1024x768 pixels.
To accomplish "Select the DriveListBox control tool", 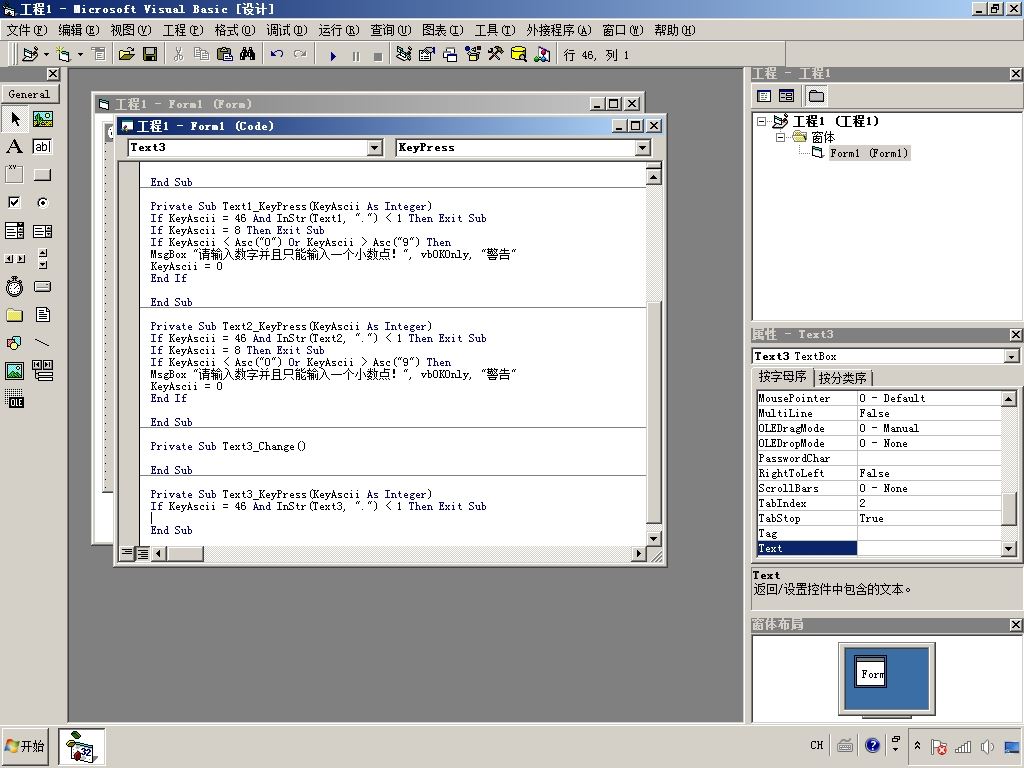I will point(42,287).
